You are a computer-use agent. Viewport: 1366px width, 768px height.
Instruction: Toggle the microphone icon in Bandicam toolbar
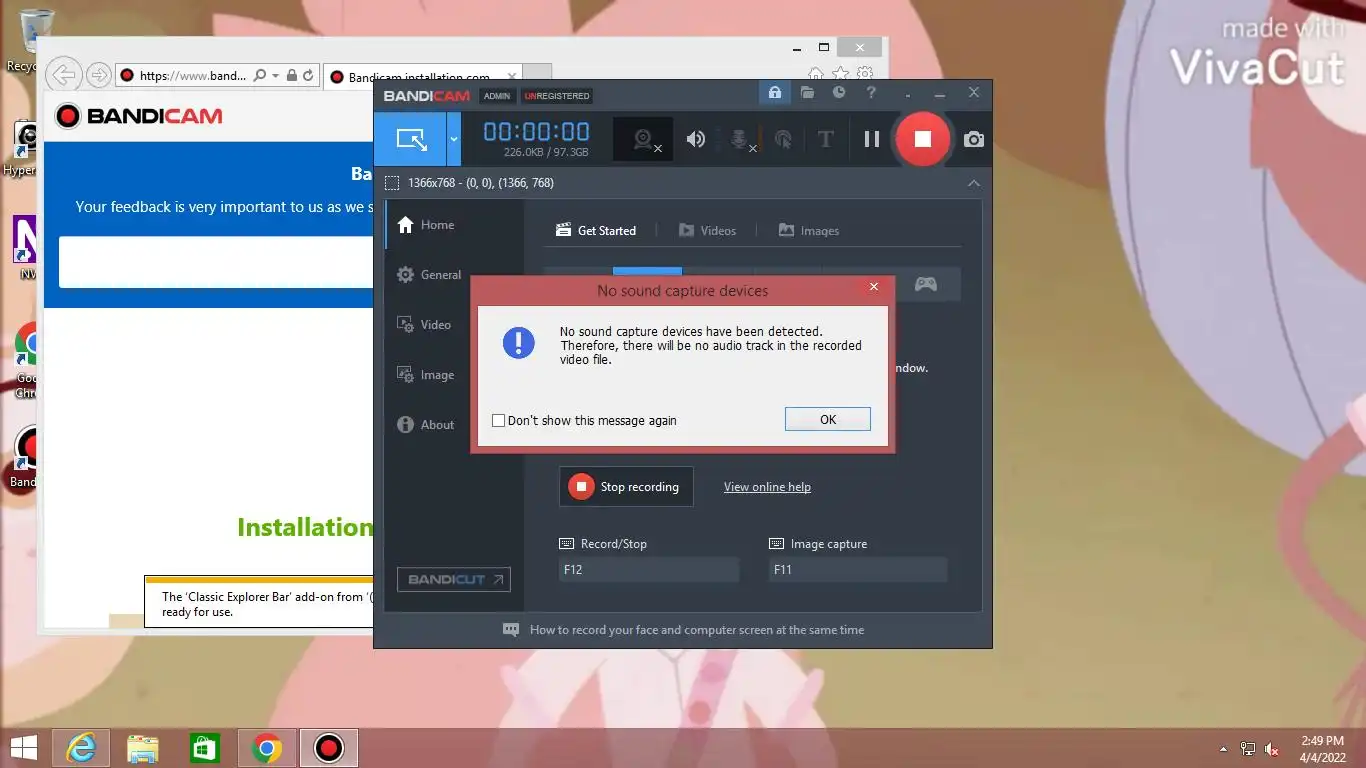740,139
